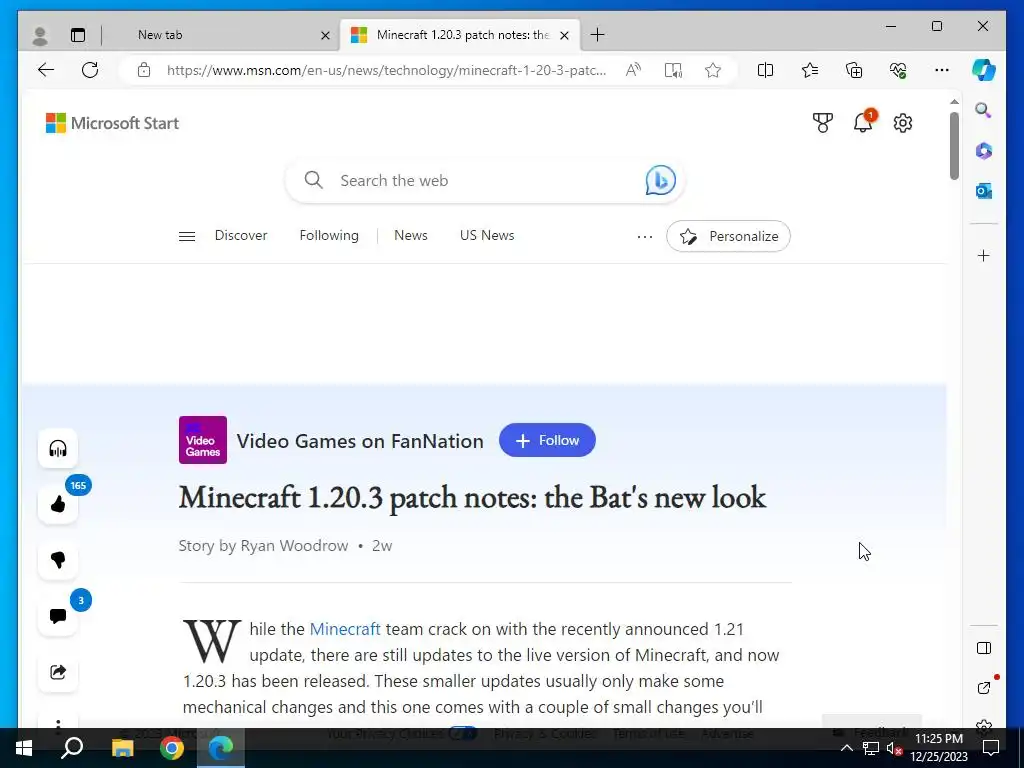Click the Video Games publisher logo
1024x768 pixels.
tap(203, 440)
